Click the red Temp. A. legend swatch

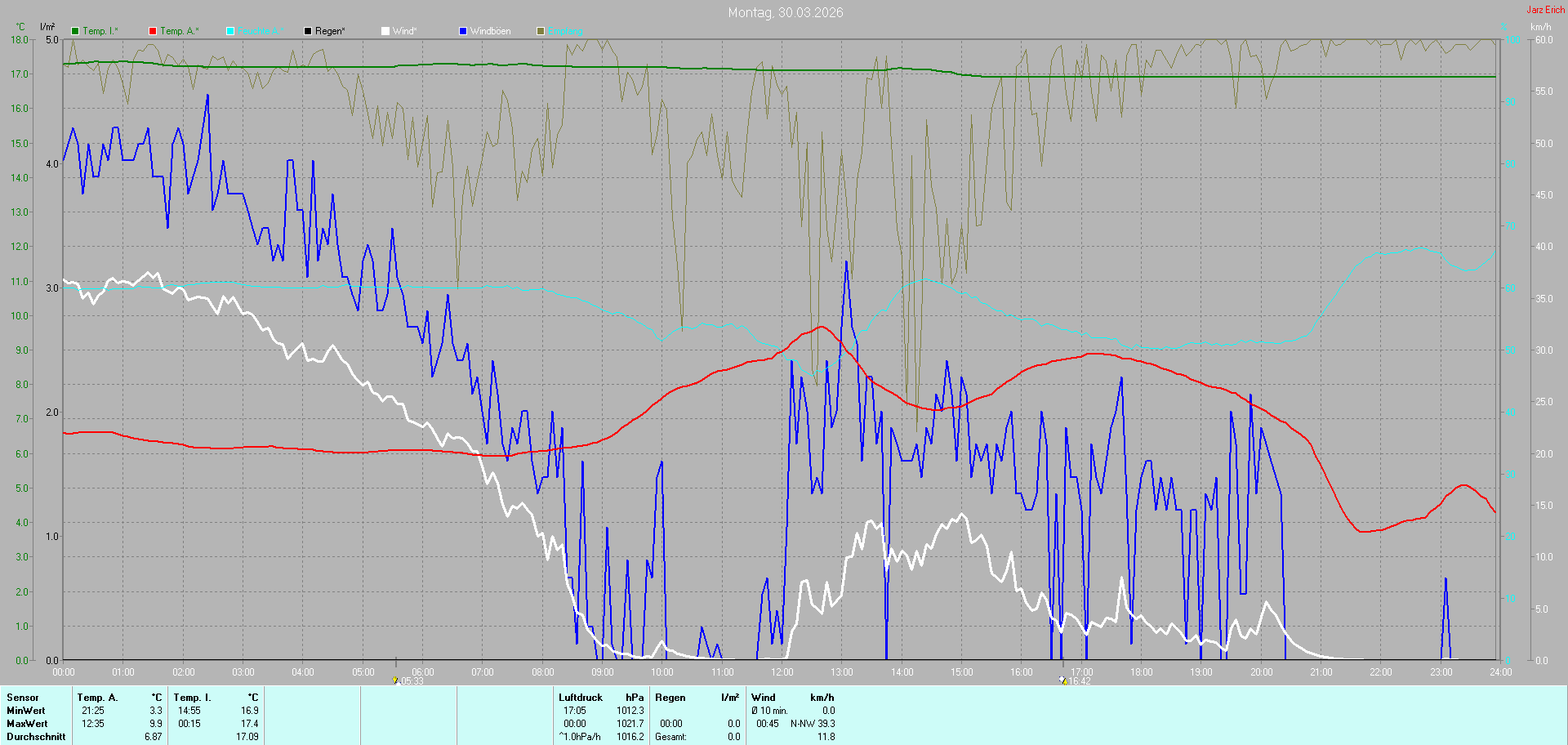coord(153,31)
